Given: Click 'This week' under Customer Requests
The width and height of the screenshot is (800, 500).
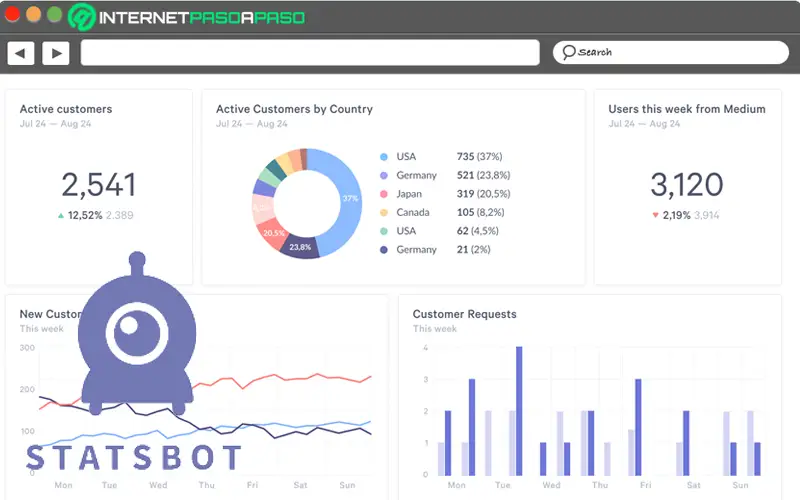Looking at the screenshot, I should point(435,329).
